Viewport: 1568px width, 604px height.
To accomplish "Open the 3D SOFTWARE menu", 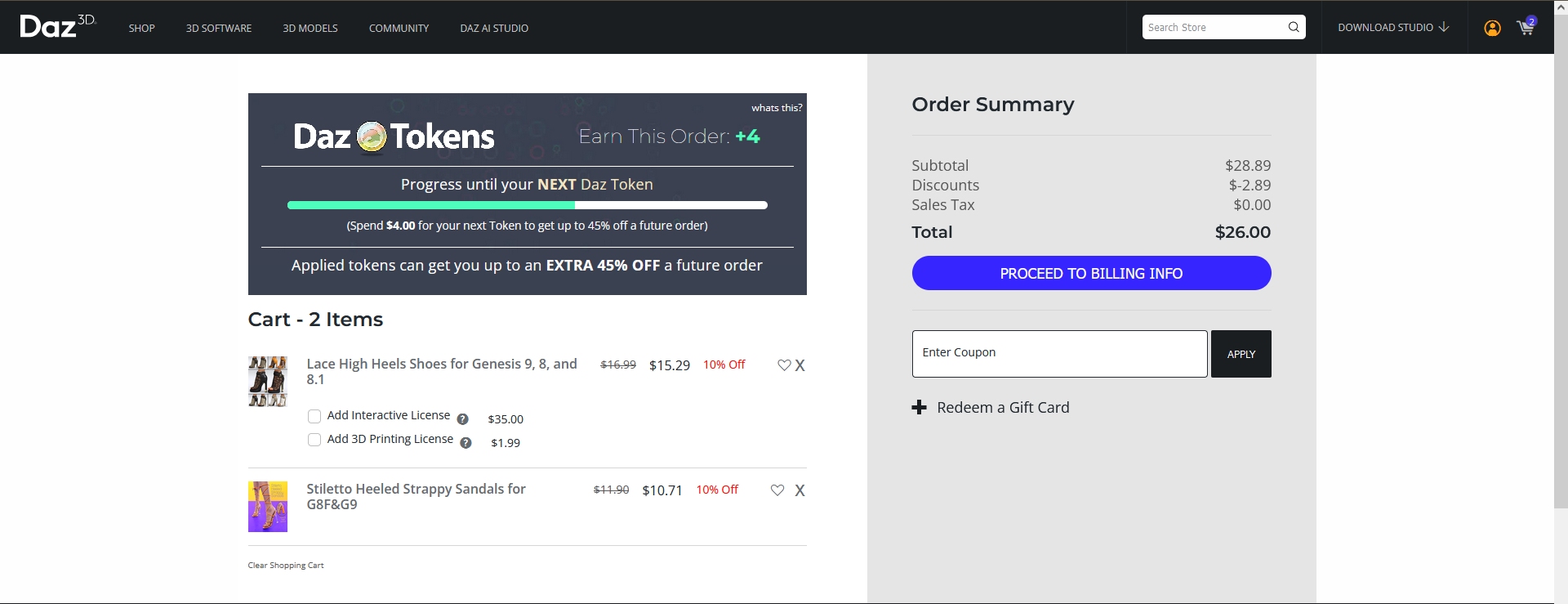I will (219, 28).
